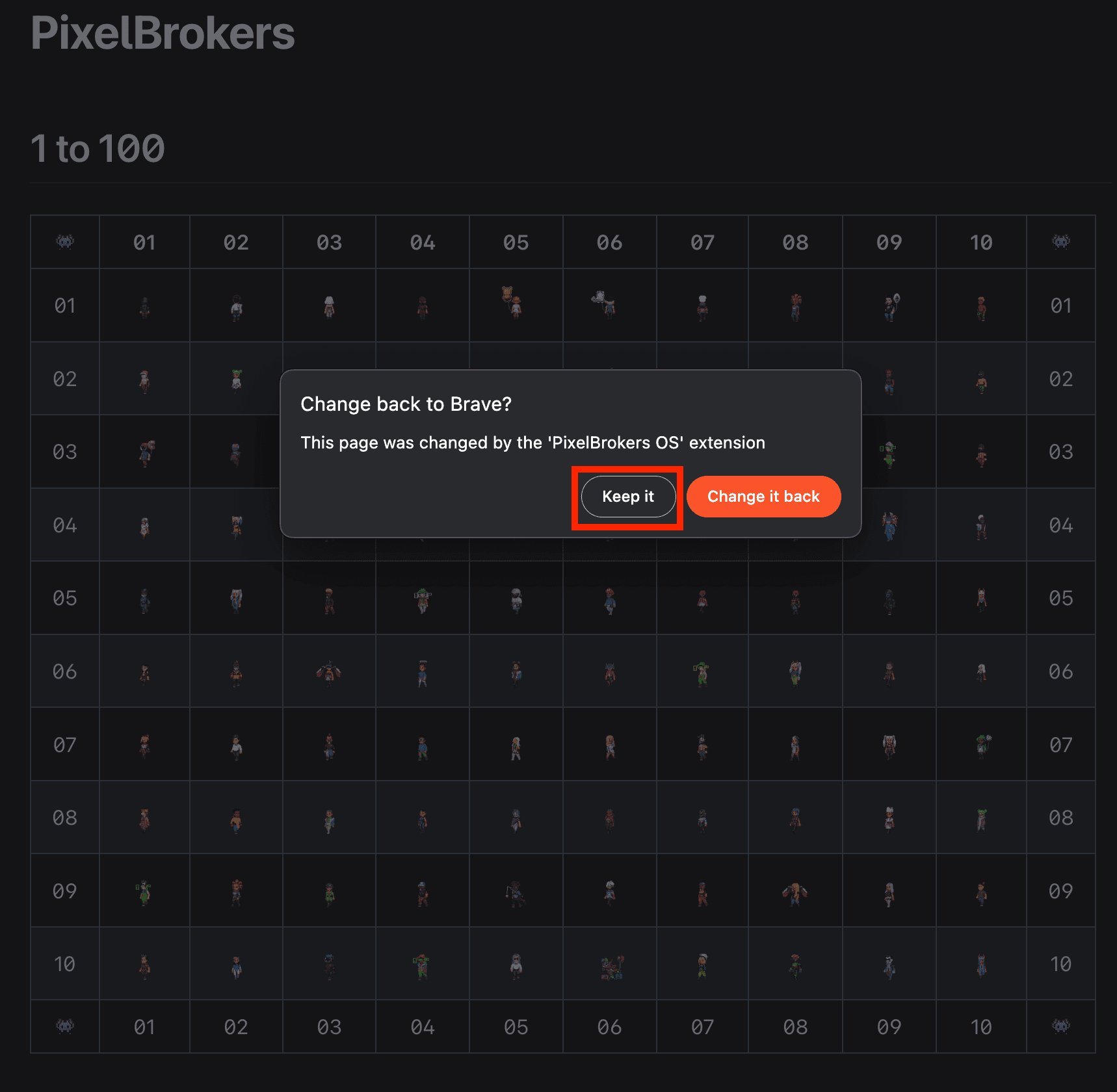Image resolution: width=1117 pixels, height=1092 pixels.
Task: Click the green-hat broker in row 05, column 04
Action: pos(423,600)
